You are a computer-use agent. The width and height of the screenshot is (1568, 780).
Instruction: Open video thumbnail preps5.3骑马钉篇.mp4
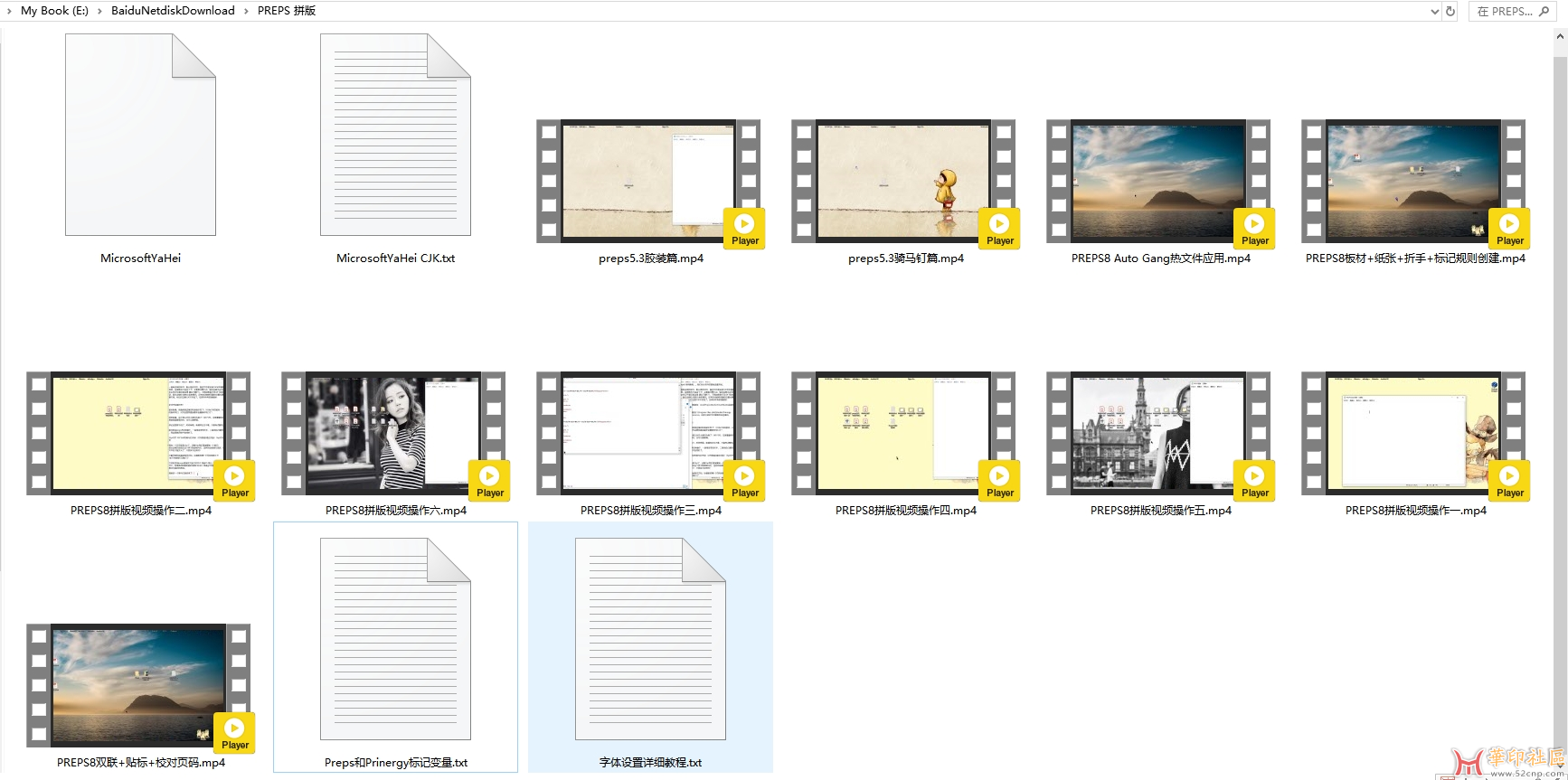pos(903,182)
